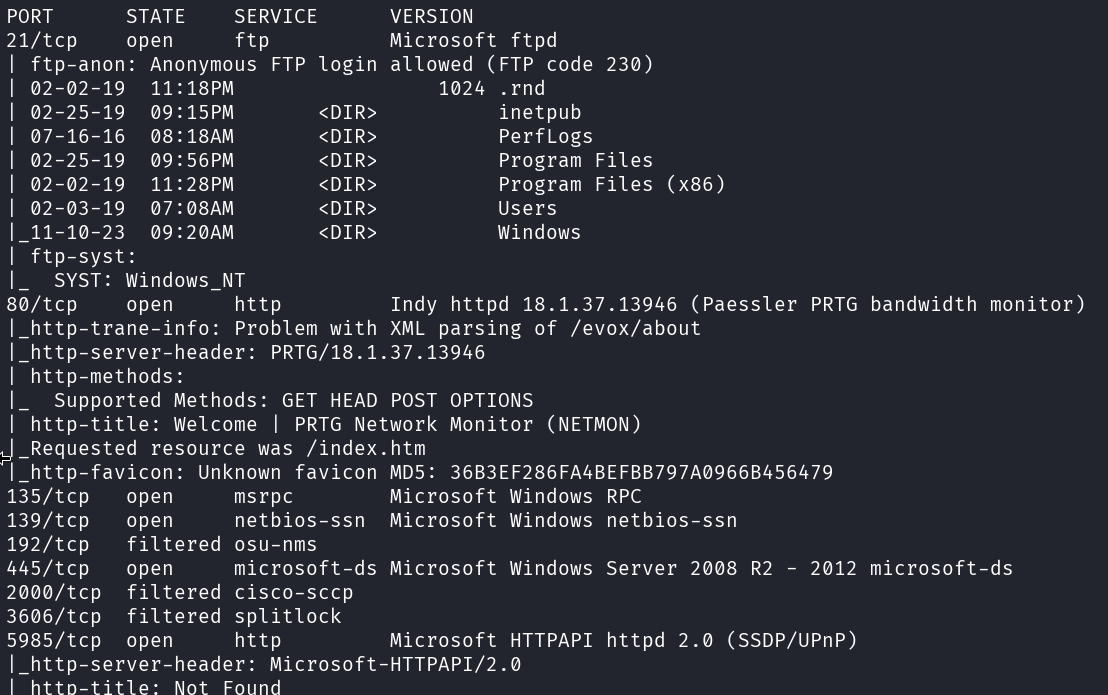Click the .rnd file name

point(521,89)
